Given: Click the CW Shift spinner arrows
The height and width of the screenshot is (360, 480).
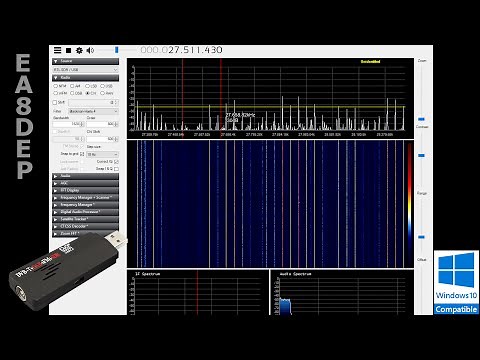Looking at the screenshot, I should (x=116, y=139).
